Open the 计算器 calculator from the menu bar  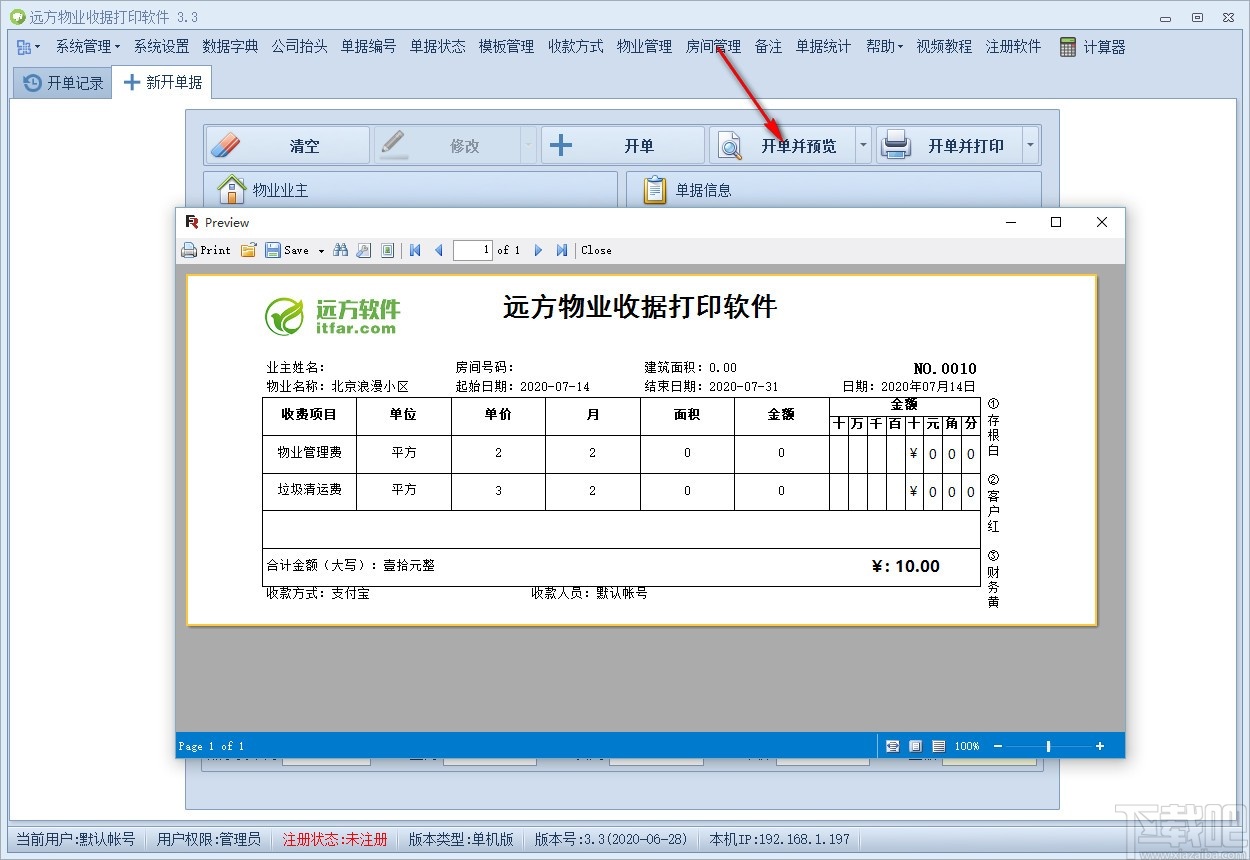(x=1092, y=46)
